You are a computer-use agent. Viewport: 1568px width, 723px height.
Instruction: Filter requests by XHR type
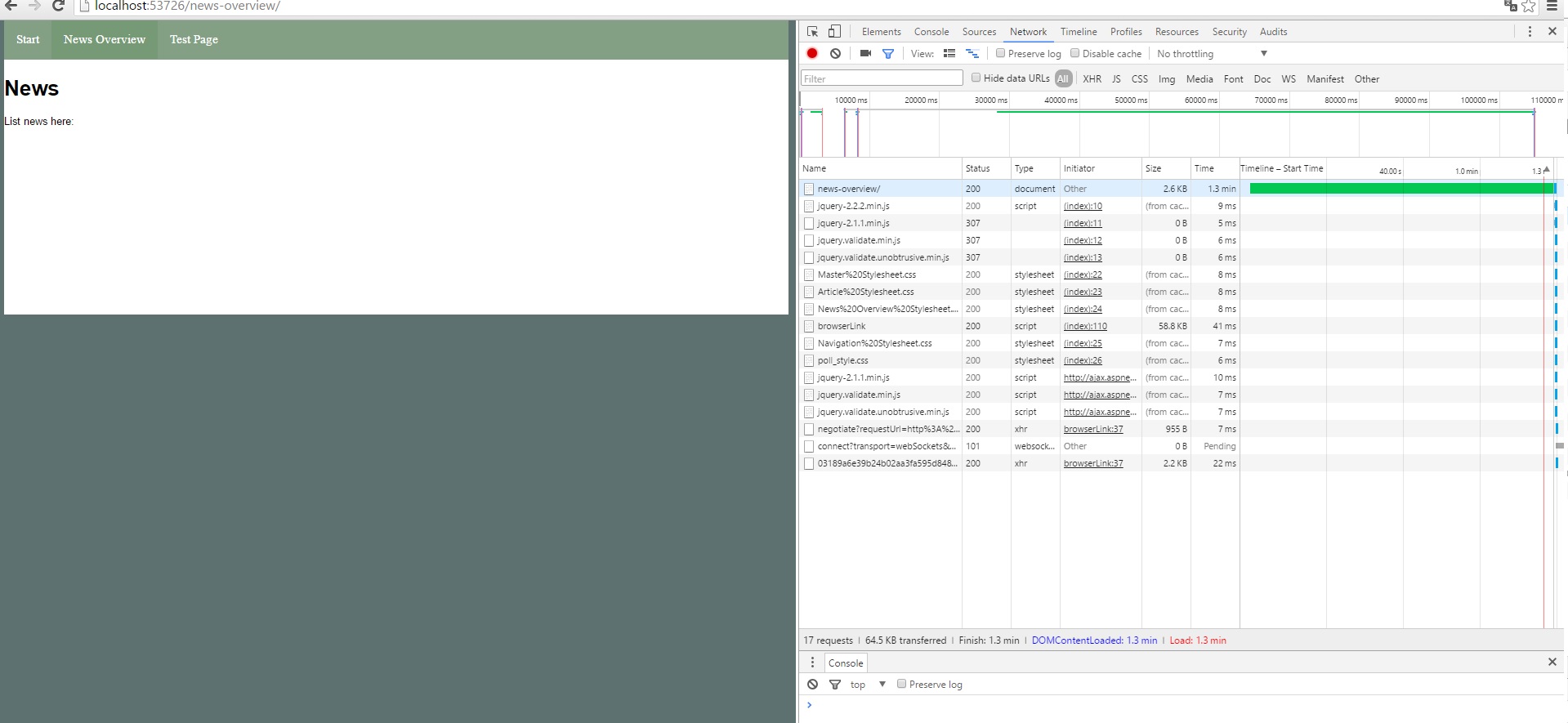pos(1092,79)
